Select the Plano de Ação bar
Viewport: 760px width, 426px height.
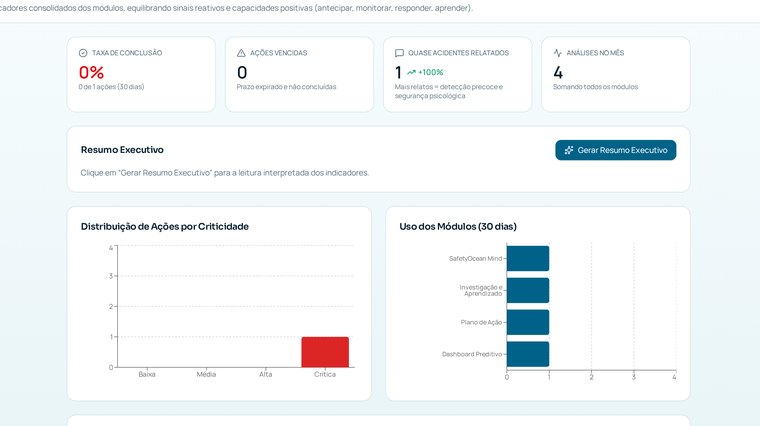pos(528,322)
